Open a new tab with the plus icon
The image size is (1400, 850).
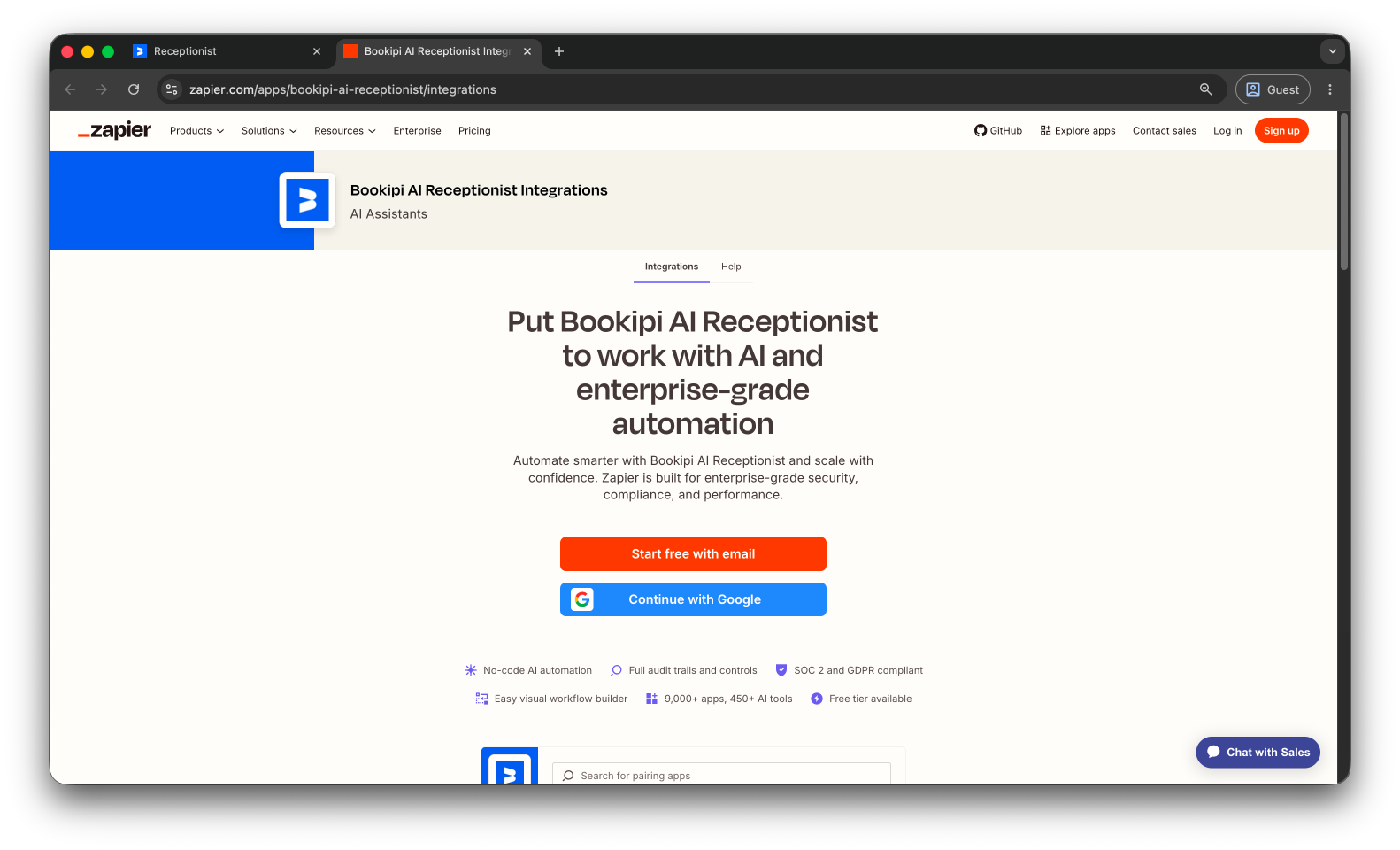tap(559, 51)
